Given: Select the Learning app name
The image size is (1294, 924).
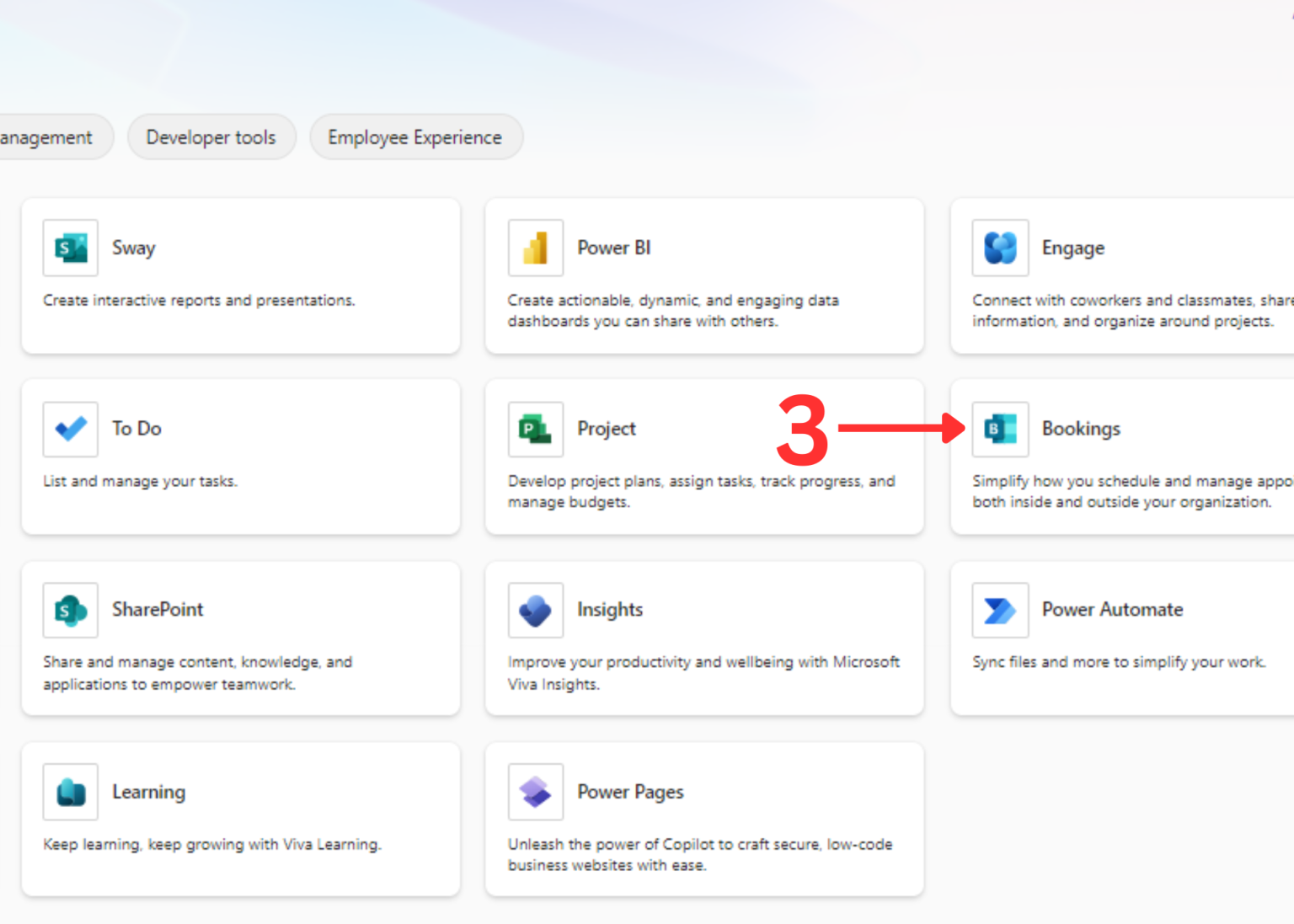Looking at the screenshot, I should click(148, 791).
